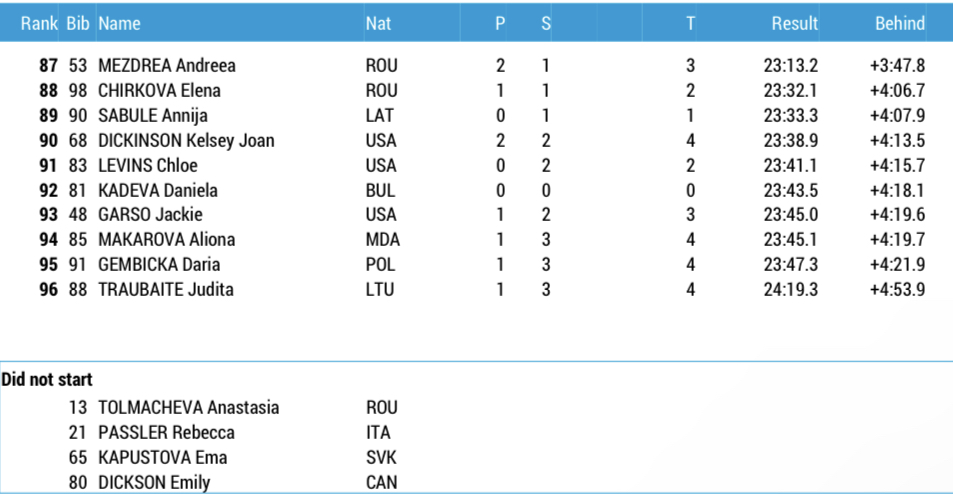The image size is (953, 494).
Task: Click the Result column header
Action: point(795,23)
